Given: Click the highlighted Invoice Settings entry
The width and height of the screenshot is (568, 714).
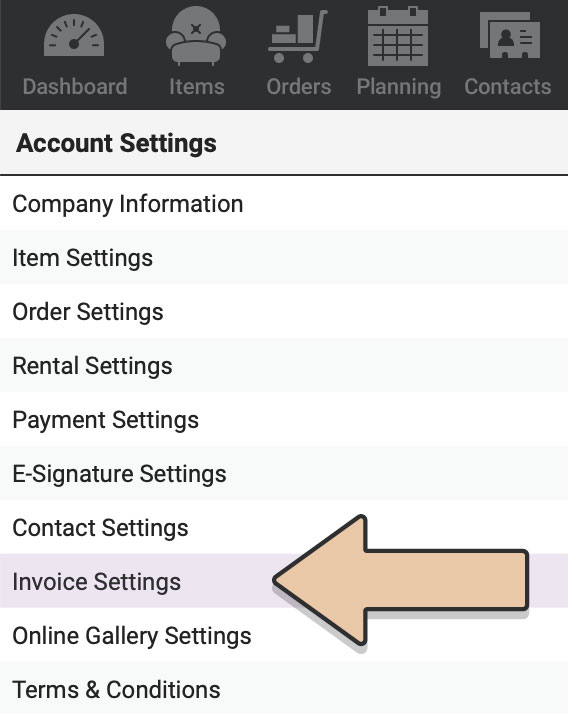Looking at the screenshot, I should click(x=284, y=581).
